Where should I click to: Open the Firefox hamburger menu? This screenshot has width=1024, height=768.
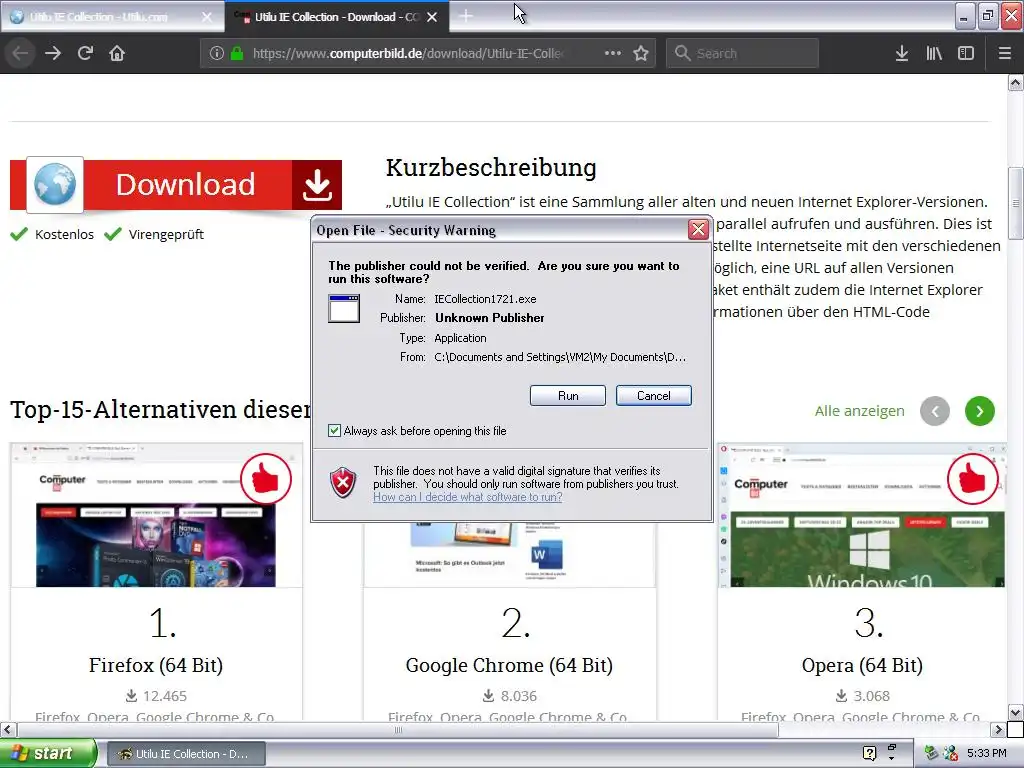point(1004,53)
